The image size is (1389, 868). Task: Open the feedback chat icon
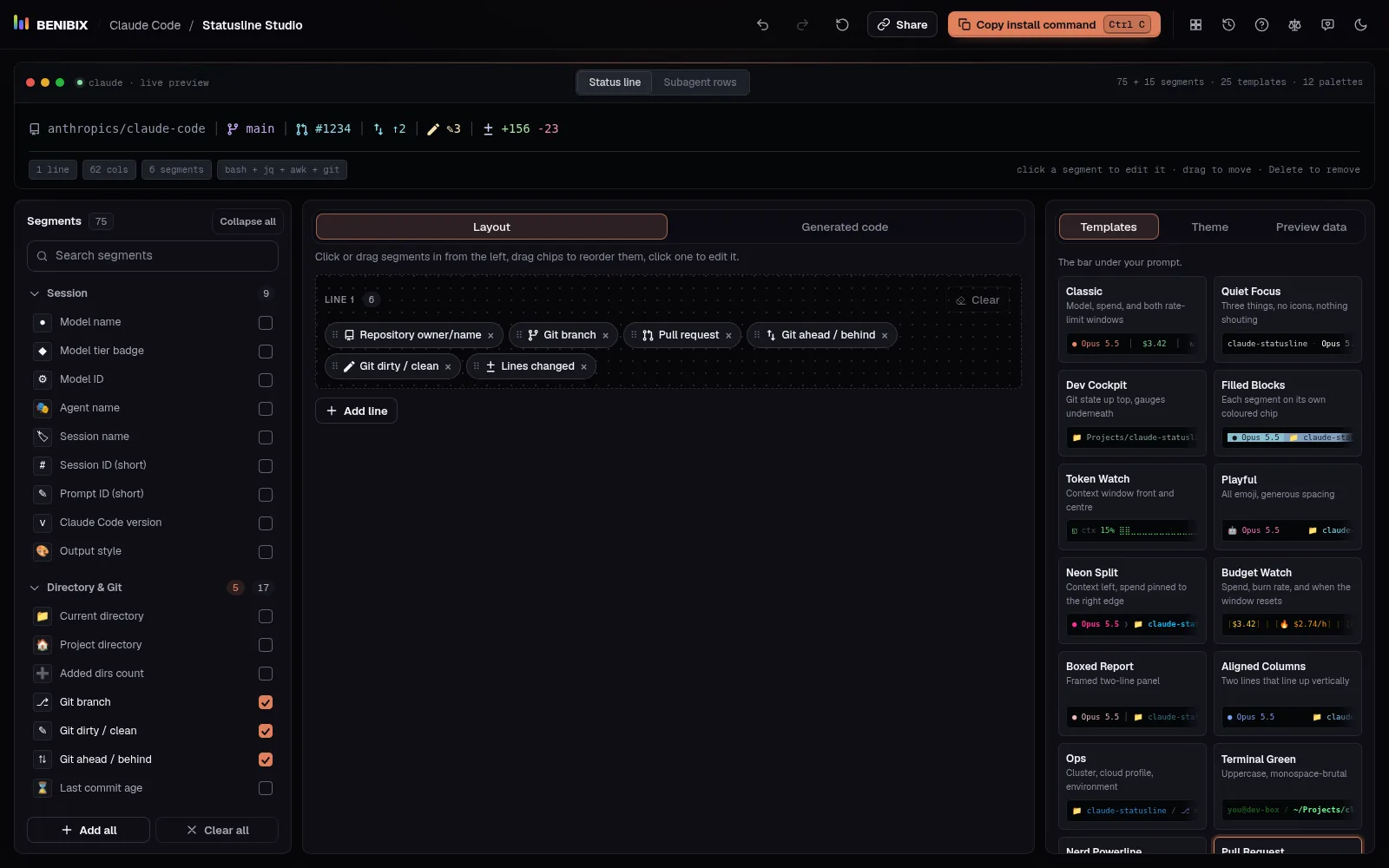pos(1327,25)
